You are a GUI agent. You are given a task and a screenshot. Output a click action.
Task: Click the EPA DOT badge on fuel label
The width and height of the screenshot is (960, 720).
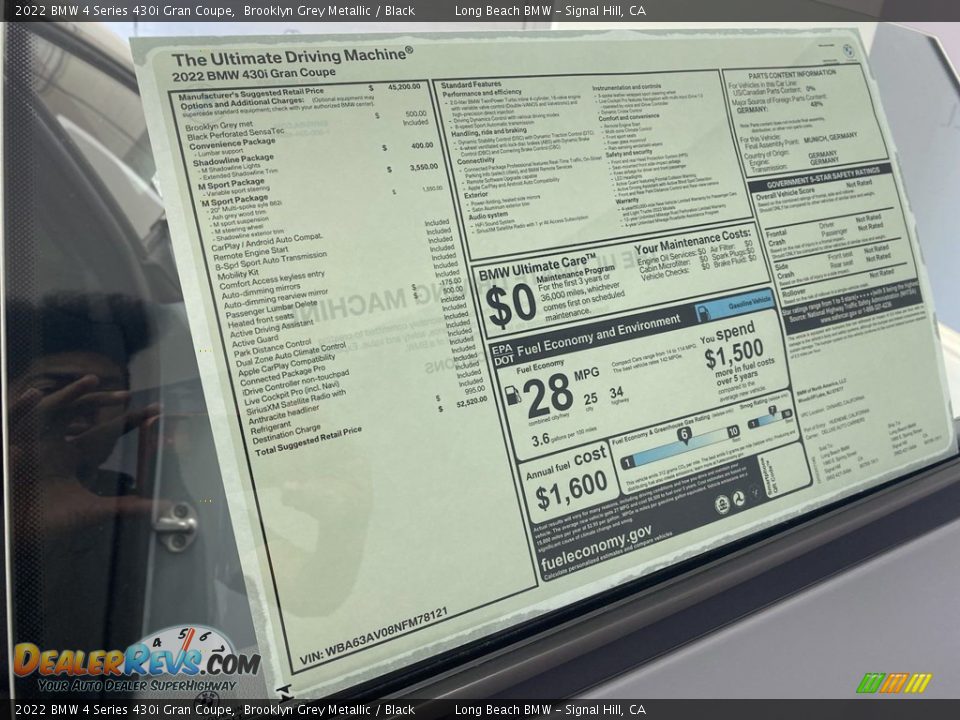[x=502, y=355]
